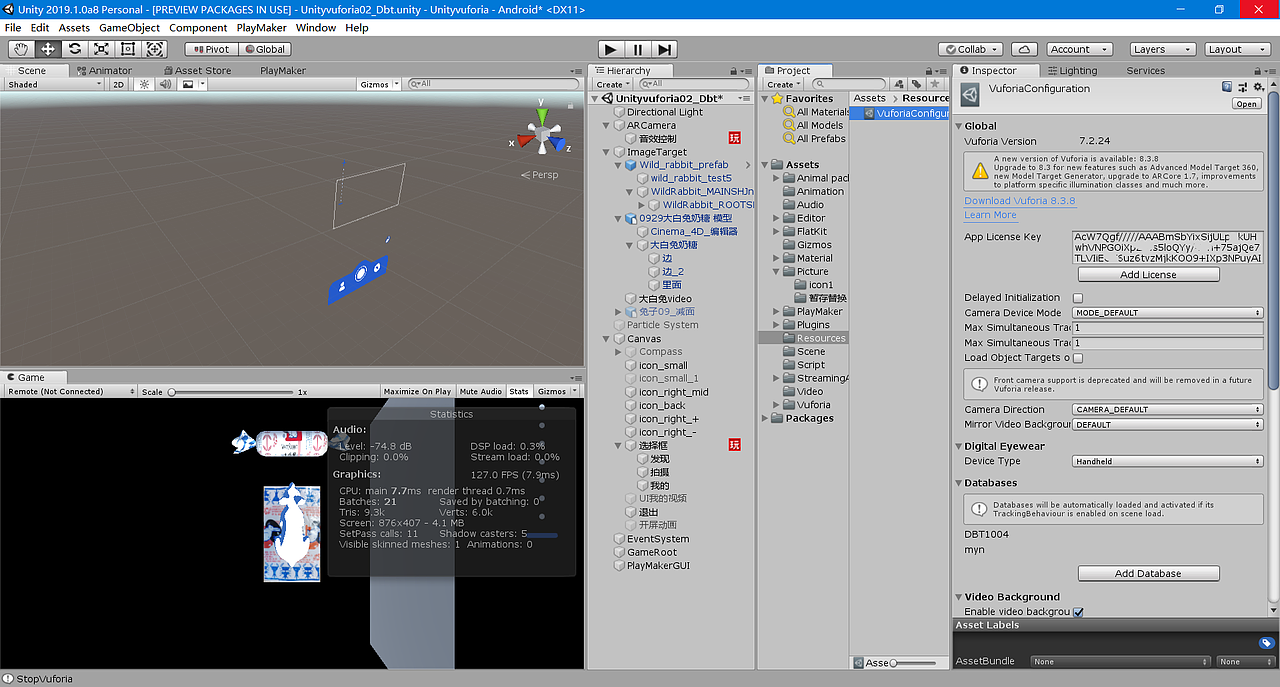Open the Window menu
1280x687 pixels.
(316, 28)
